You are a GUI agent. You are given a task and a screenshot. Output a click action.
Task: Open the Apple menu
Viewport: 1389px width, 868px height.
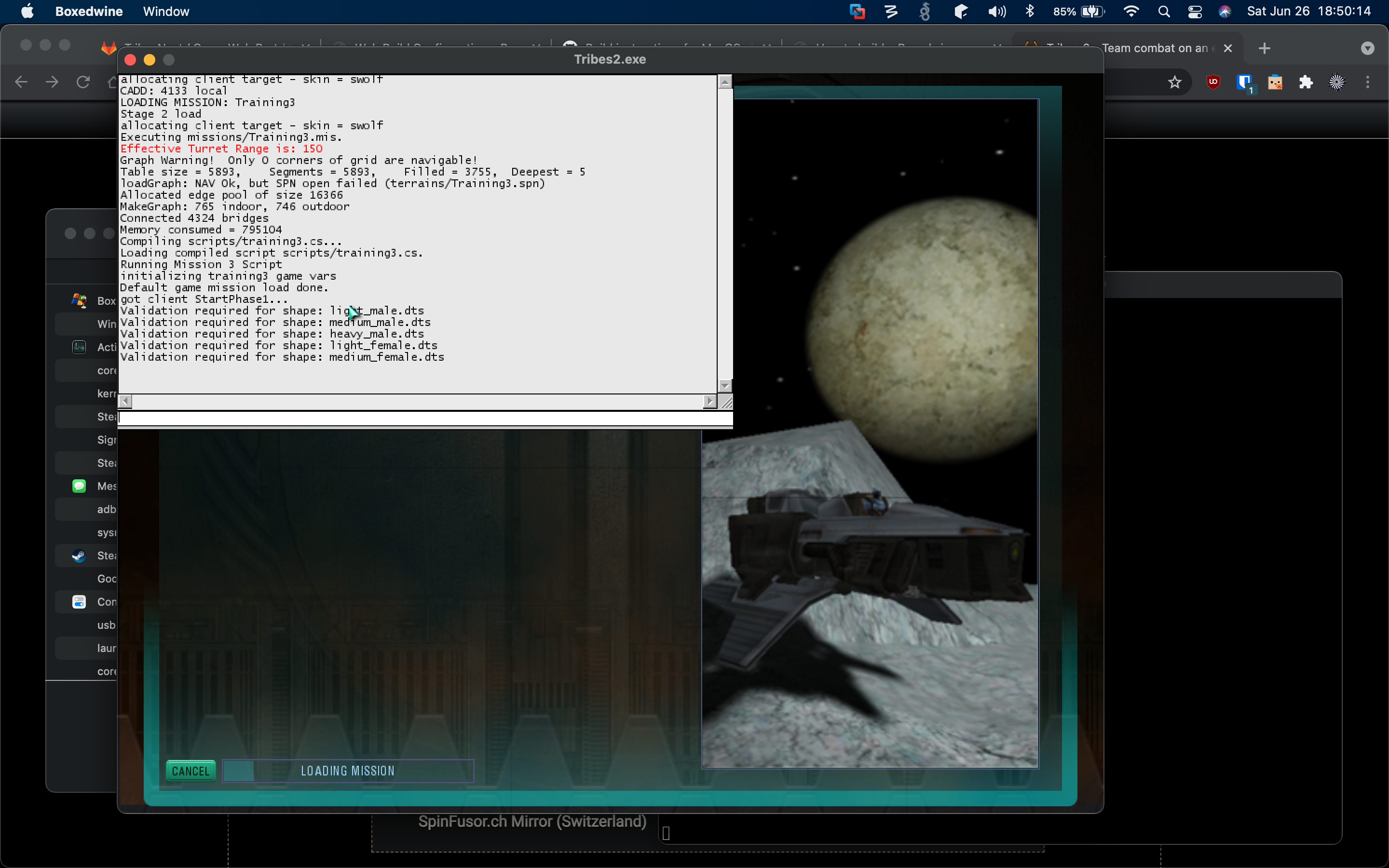tap(27, 12)
